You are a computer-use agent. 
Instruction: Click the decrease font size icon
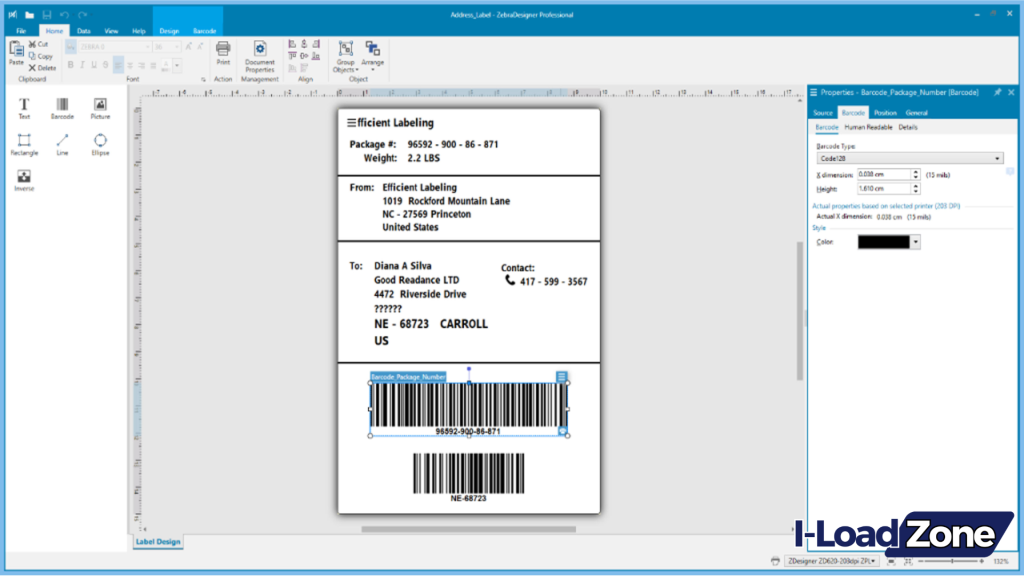(x=200, y=47)
